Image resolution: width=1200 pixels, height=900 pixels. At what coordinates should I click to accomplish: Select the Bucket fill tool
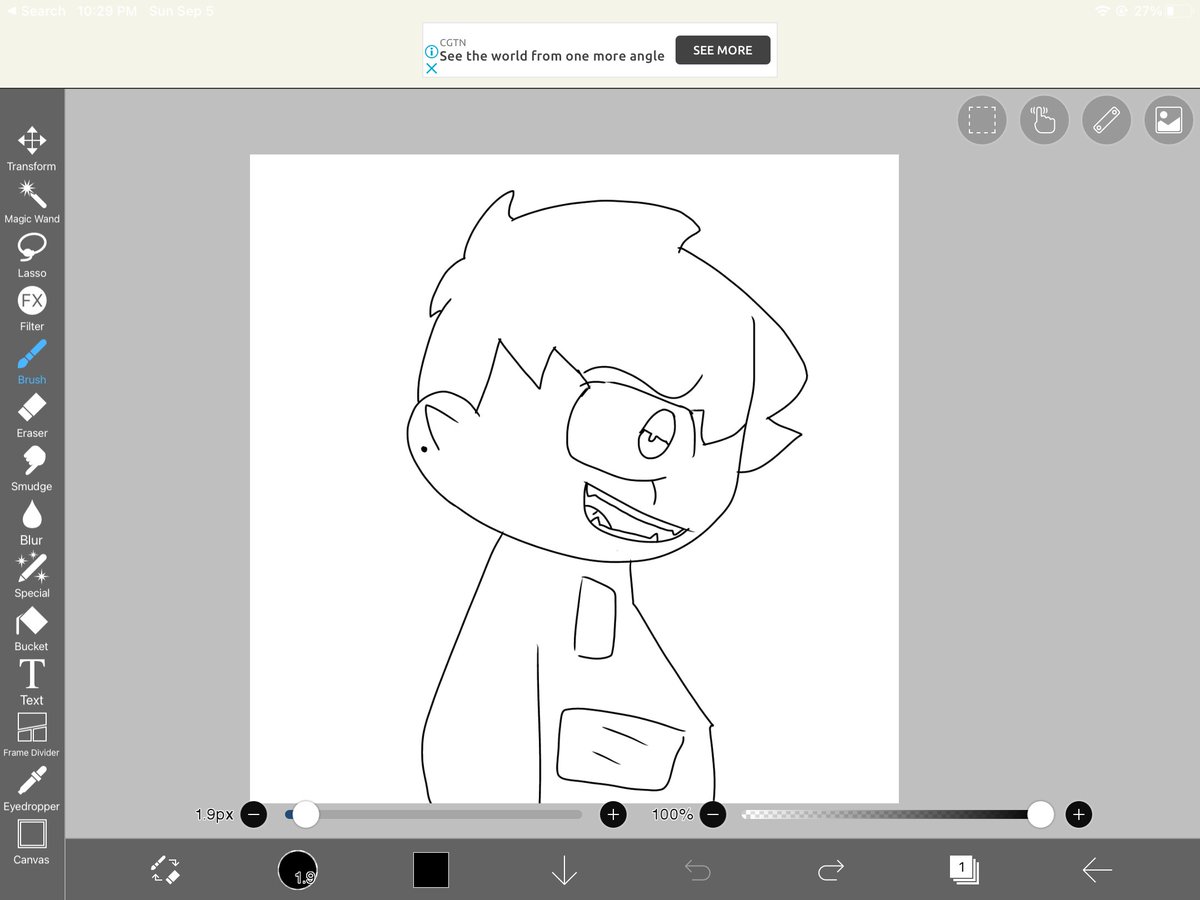tap(32, 629)
